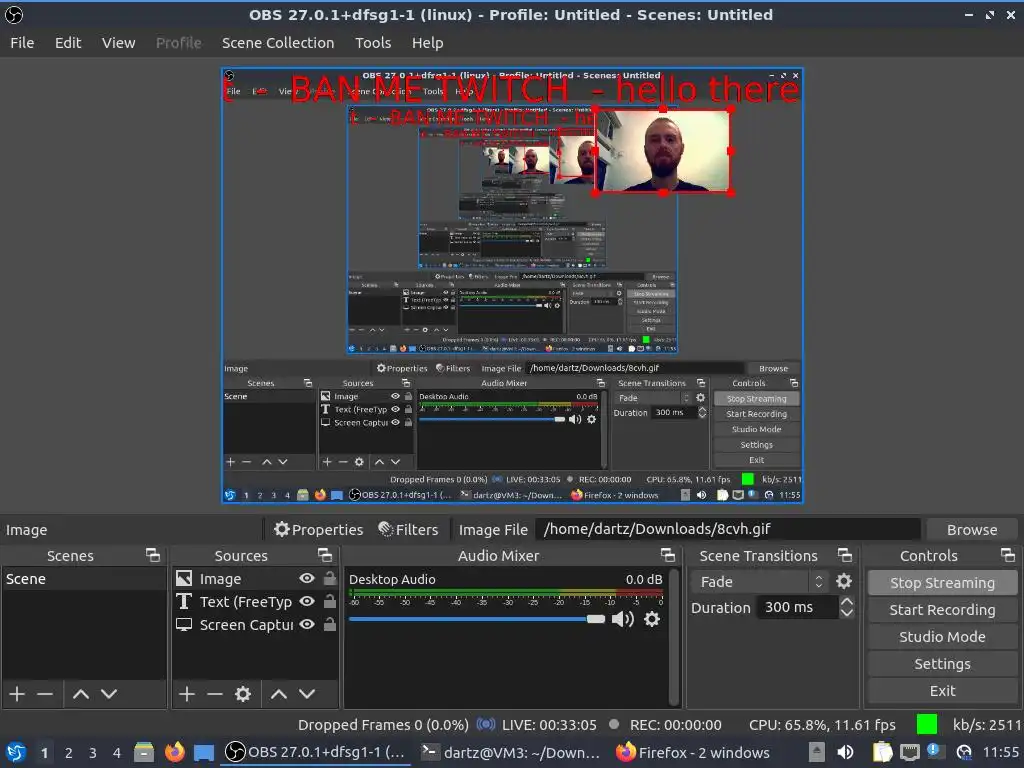Pop out the Scene Transitions dock
1024x768 pixels.
pos(844,556)
